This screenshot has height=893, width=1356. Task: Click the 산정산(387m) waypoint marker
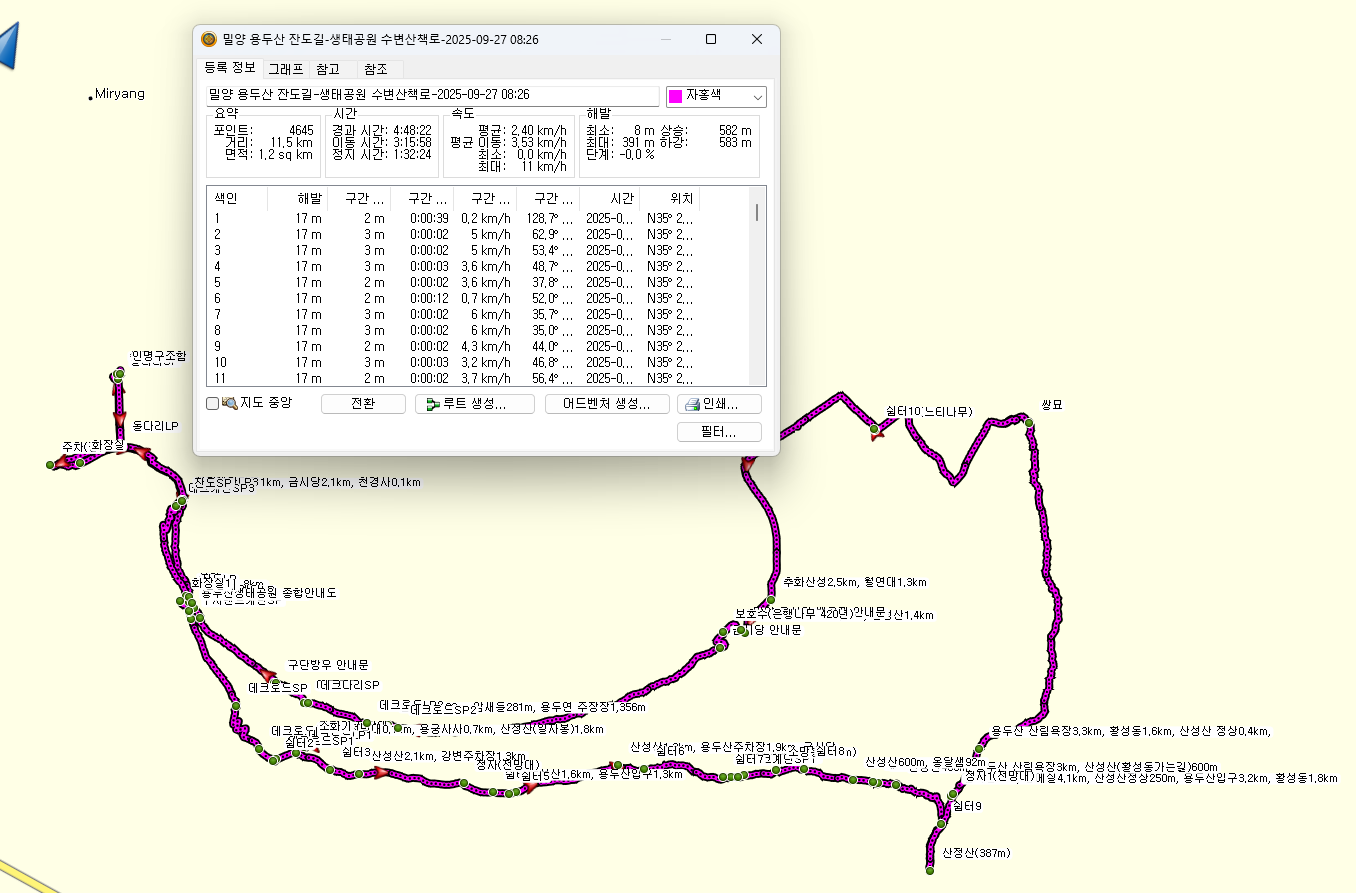point(930,871)
